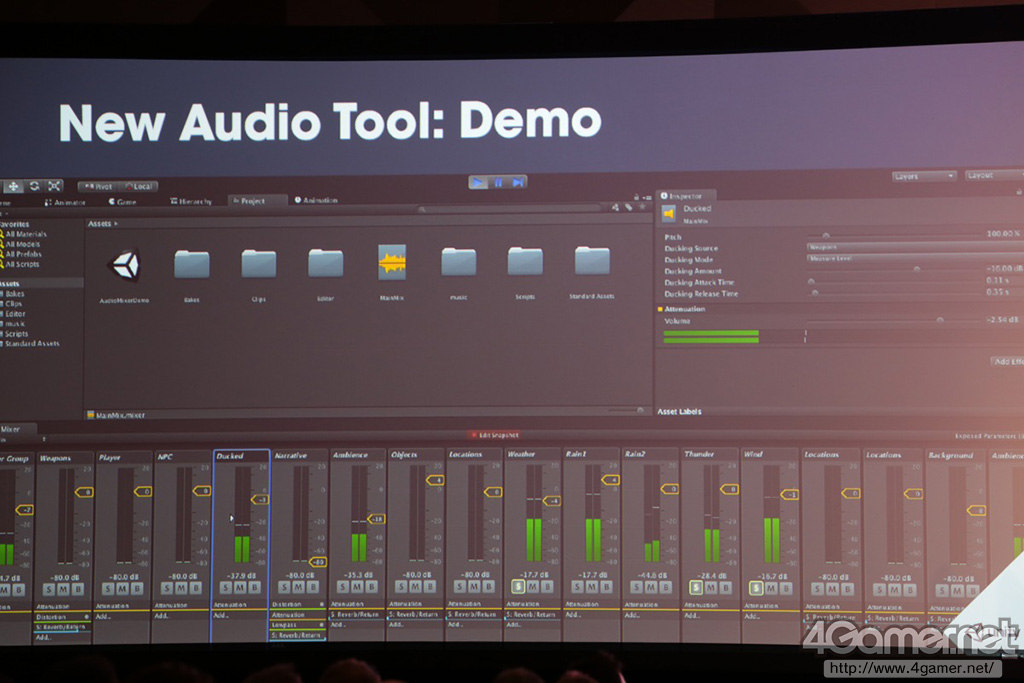Open Add effect menu on Ducked strip
The width and height of the screenshot is (1024, 683).
(x=221, y=615)
